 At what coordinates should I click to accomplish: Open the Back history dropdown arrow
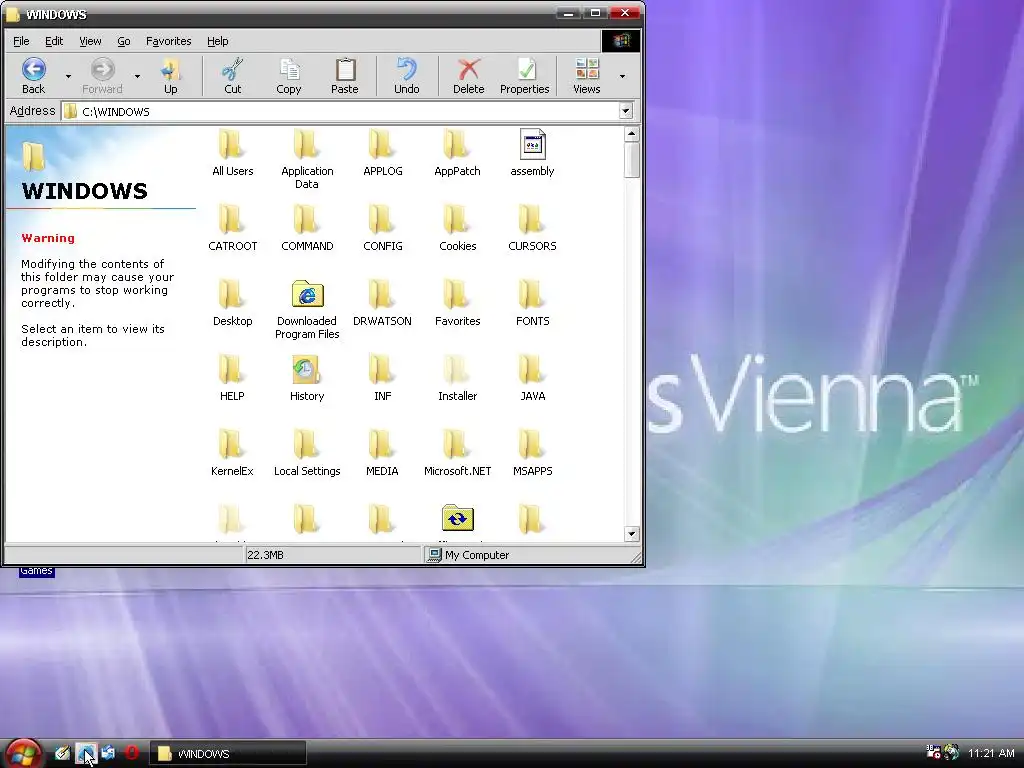point(68,76)
